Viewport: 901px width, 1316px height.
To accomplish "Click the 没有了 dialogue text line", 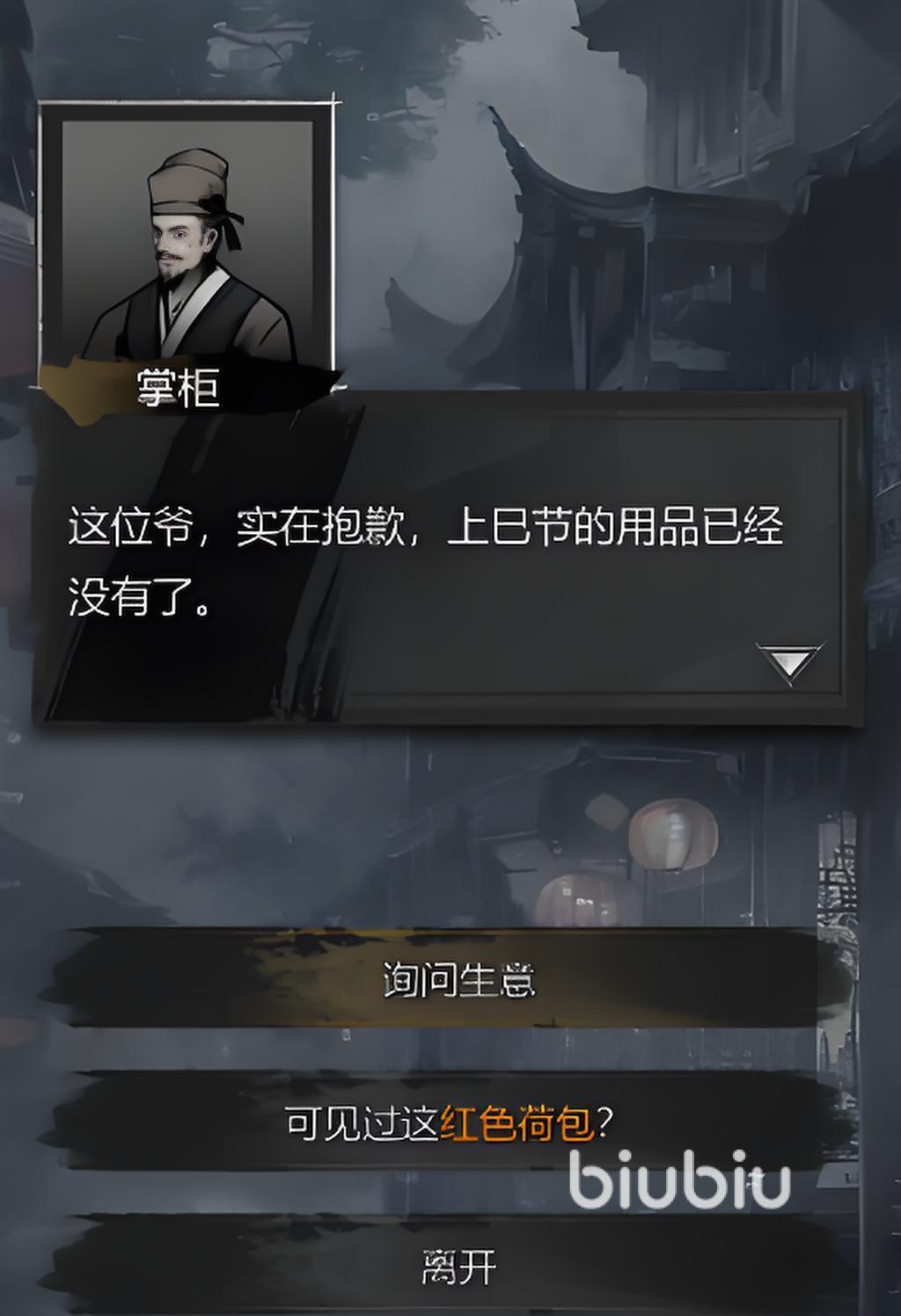I will [141, 598].
